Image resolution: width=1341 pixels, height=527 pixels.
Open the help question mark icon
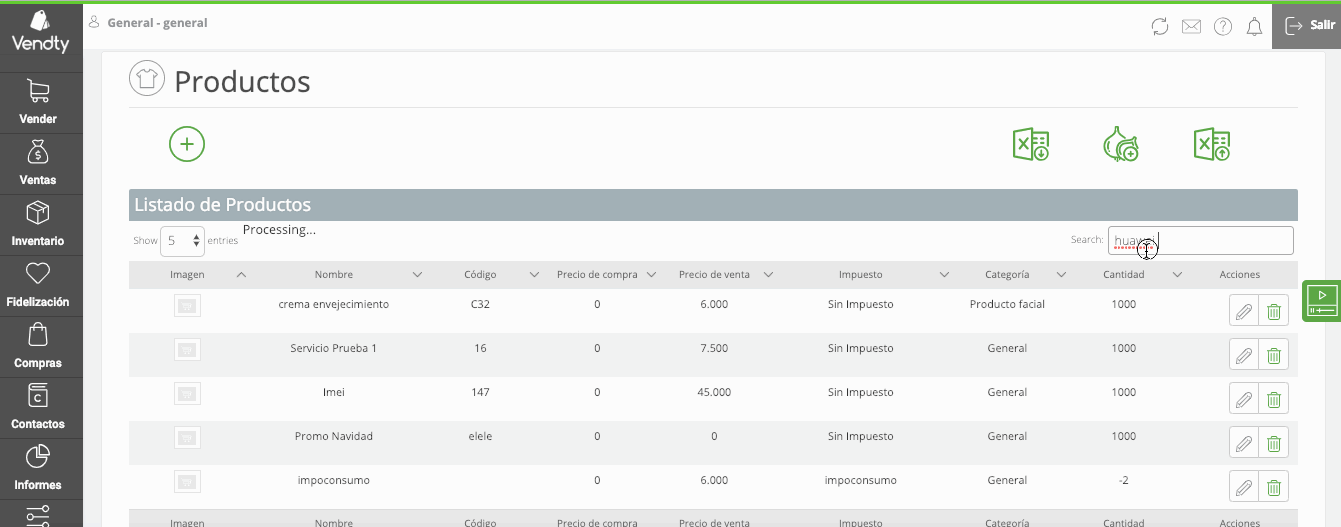(x=1223, y=27)
